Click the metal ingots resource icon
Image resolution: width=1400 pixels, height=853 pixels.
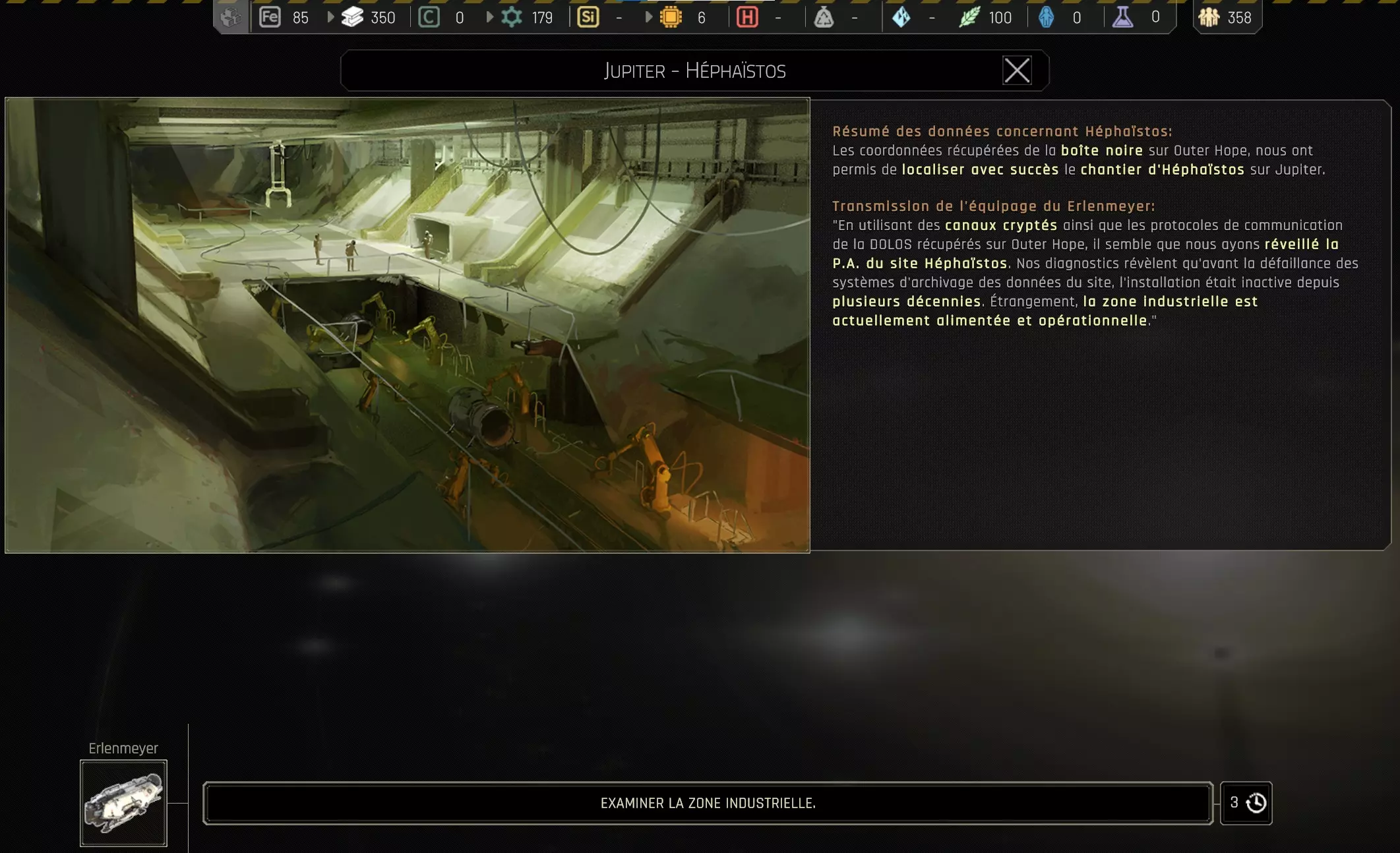click(352, 17)
